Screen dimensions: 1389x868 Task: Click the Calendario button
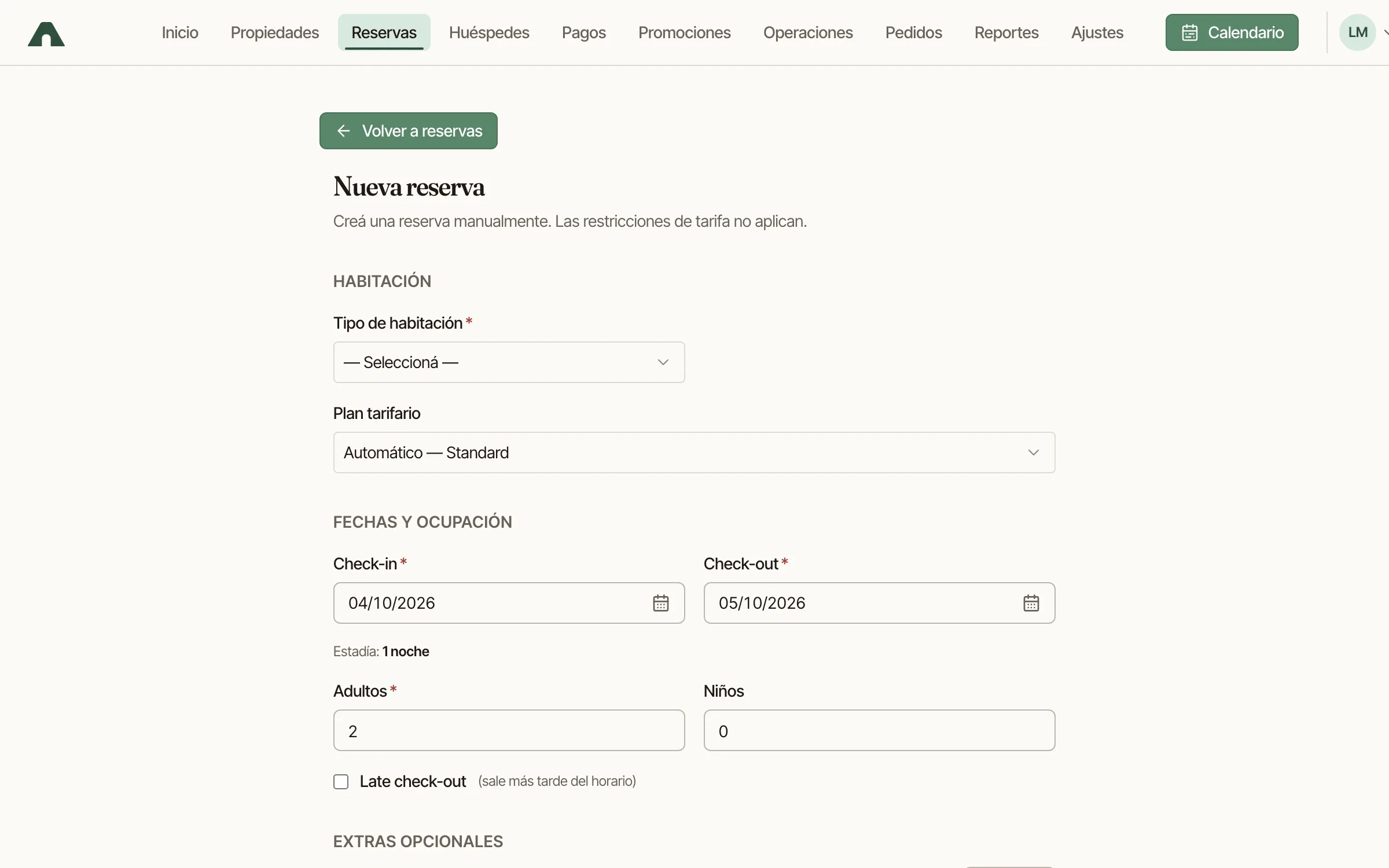pos(1232,32)
